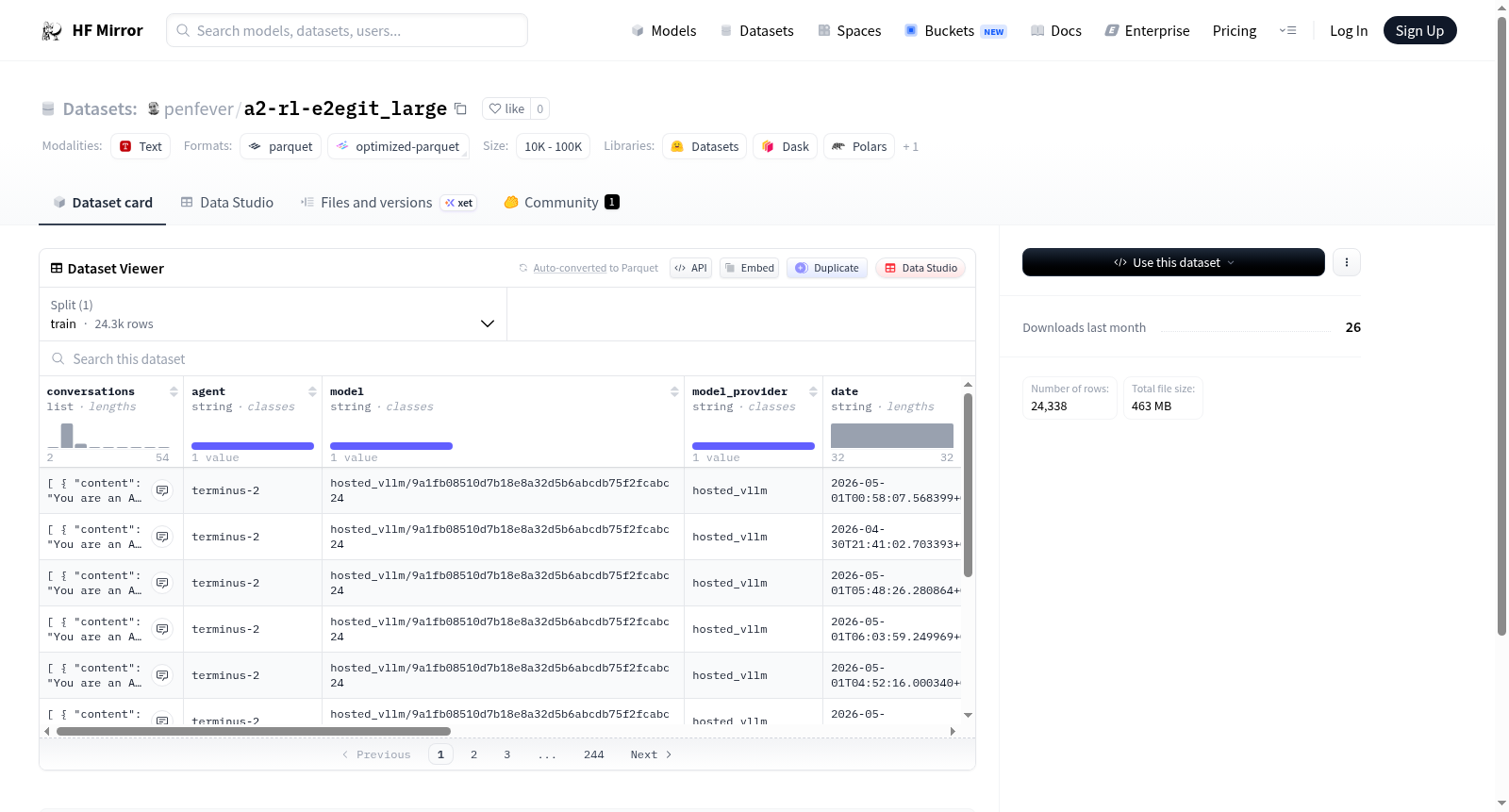
Task: Open conversation preview icon in fourth row
Action: coord(162,629)
